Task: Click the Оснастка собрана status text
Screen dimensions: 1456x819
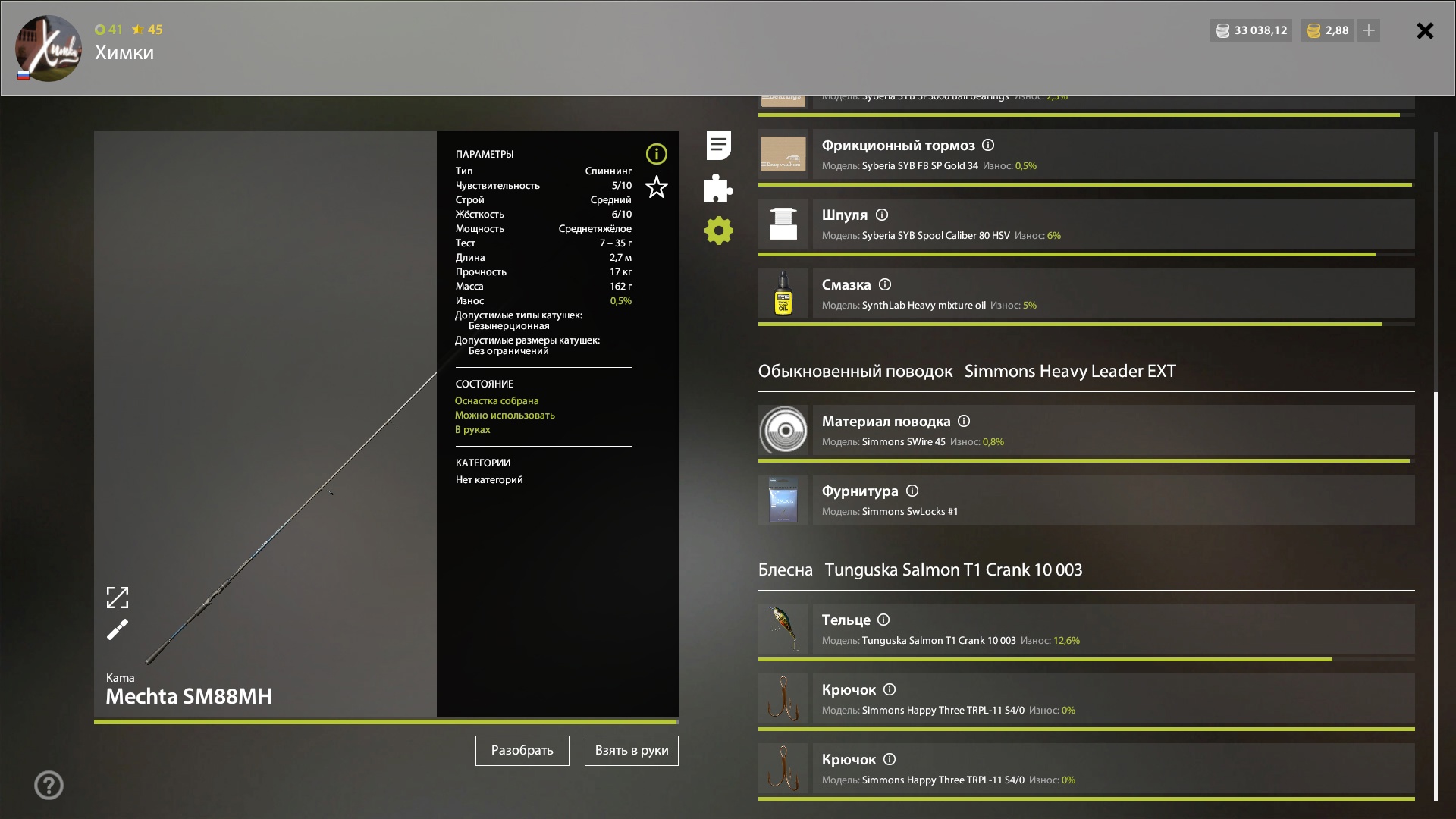Action: click(497, 400)
